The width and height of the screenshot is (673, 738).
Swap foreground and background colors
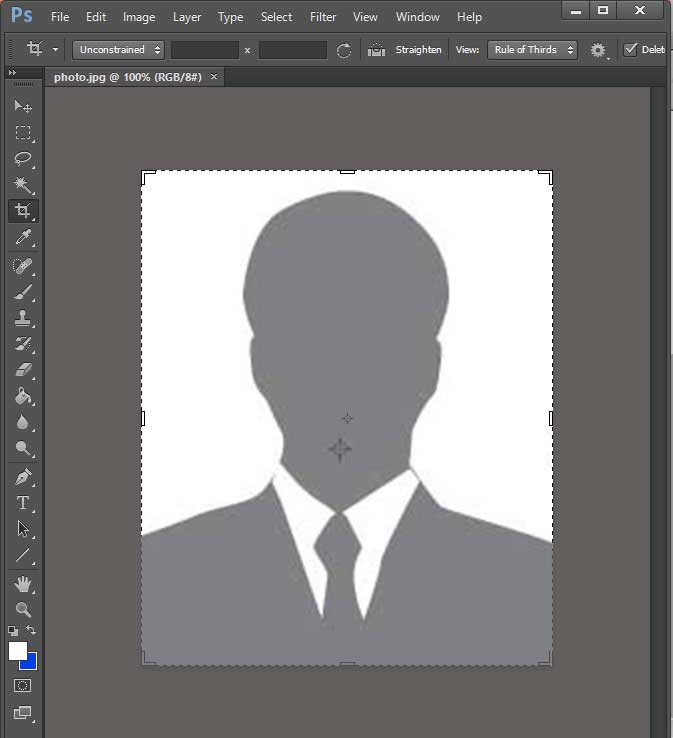coord(31,629)
